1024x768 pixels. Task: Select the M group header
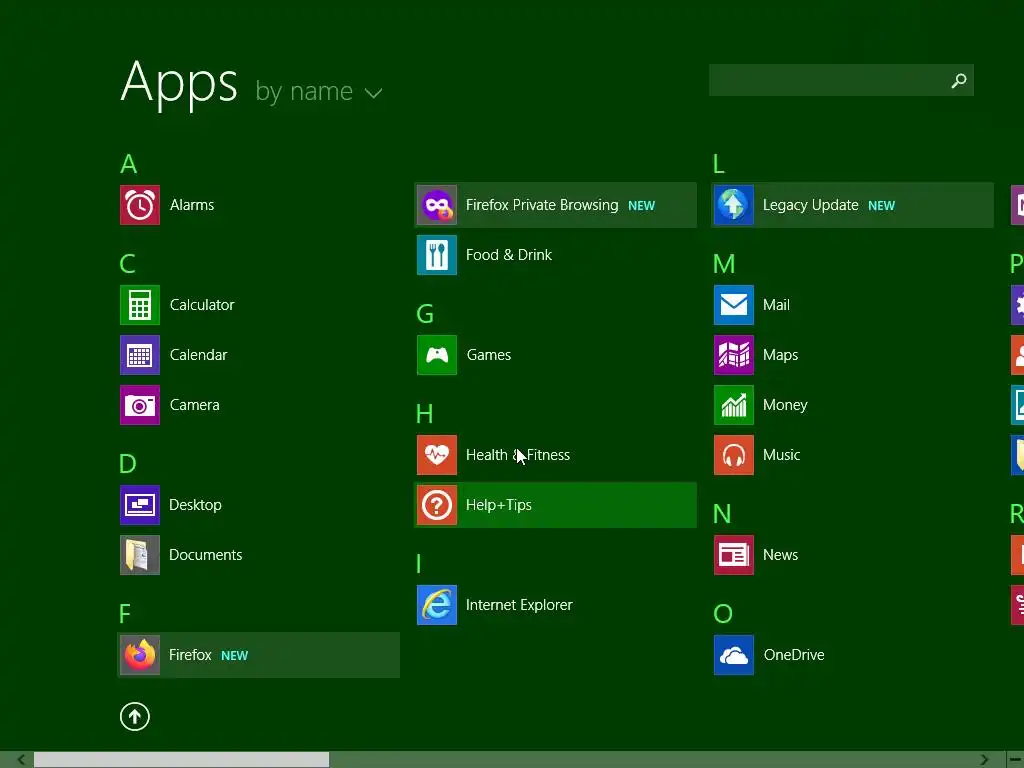point(724,264)
